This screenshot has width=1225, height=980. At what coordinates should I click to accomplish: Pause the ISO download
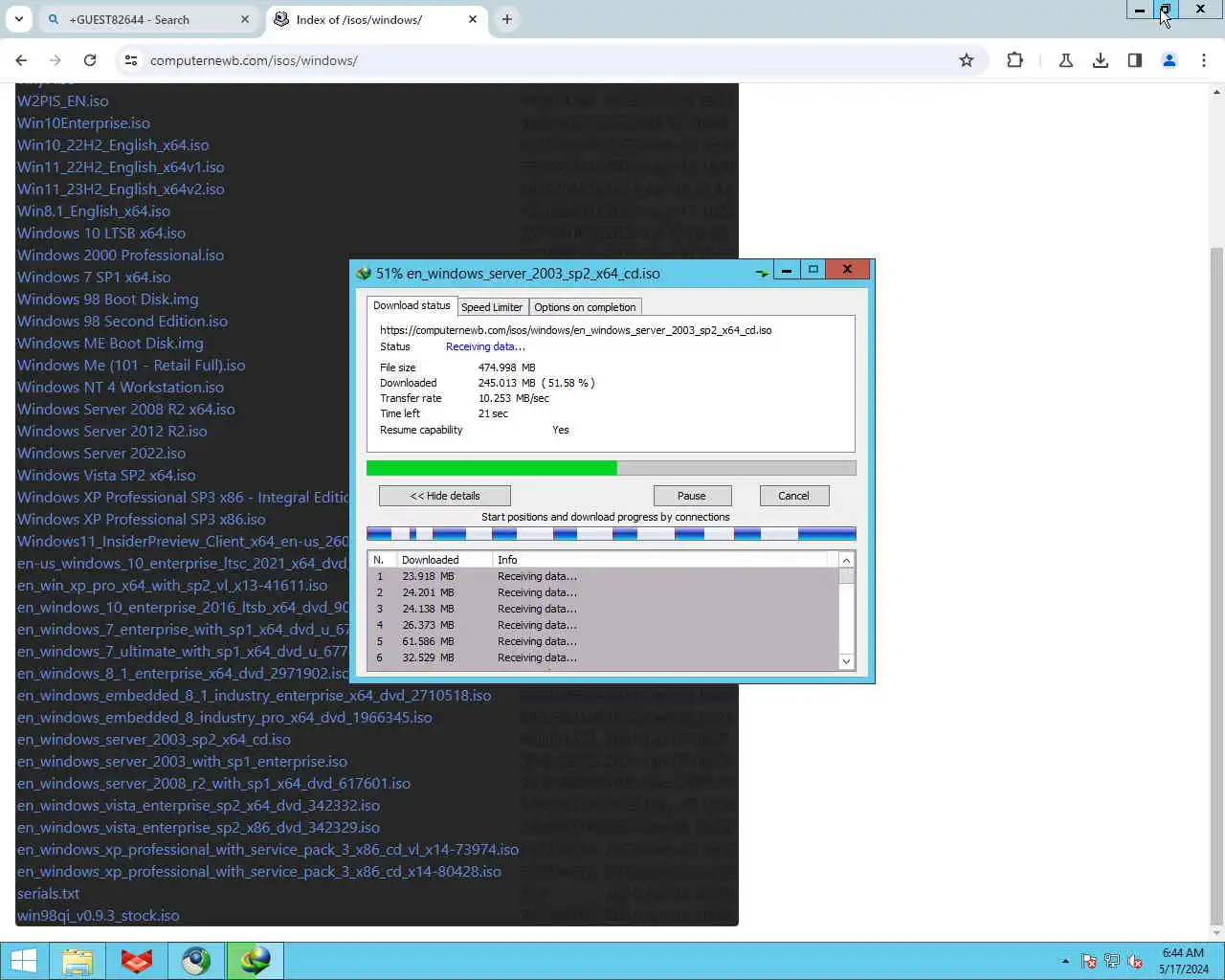[692, 496]
